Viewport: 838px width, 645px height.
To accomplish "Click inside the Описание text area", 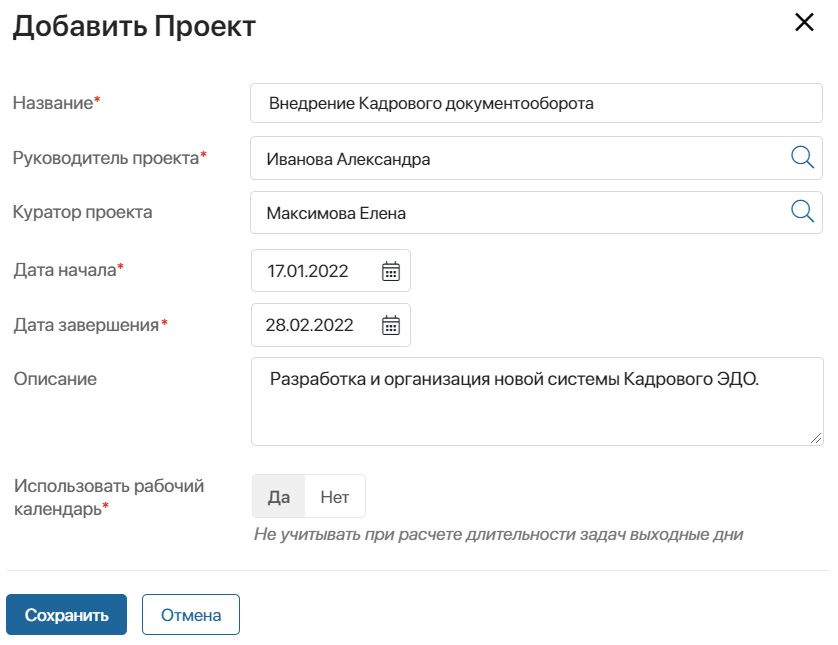I will coord(537,401).
